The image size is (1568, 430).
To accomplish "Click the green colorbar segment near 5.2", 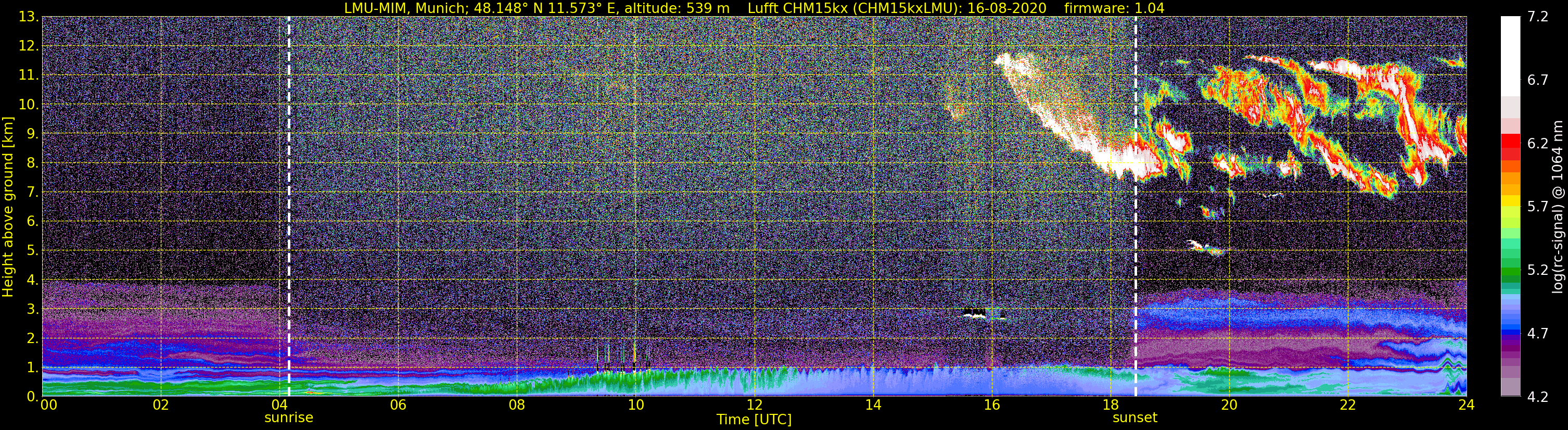I will click(1510, 271).
